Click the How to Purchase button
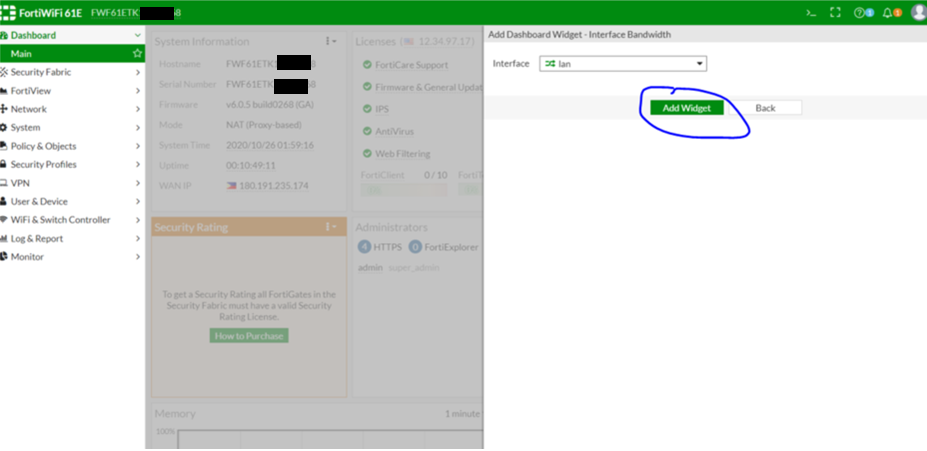The width and height of the screenshot is (927, 451). point(249,336)
